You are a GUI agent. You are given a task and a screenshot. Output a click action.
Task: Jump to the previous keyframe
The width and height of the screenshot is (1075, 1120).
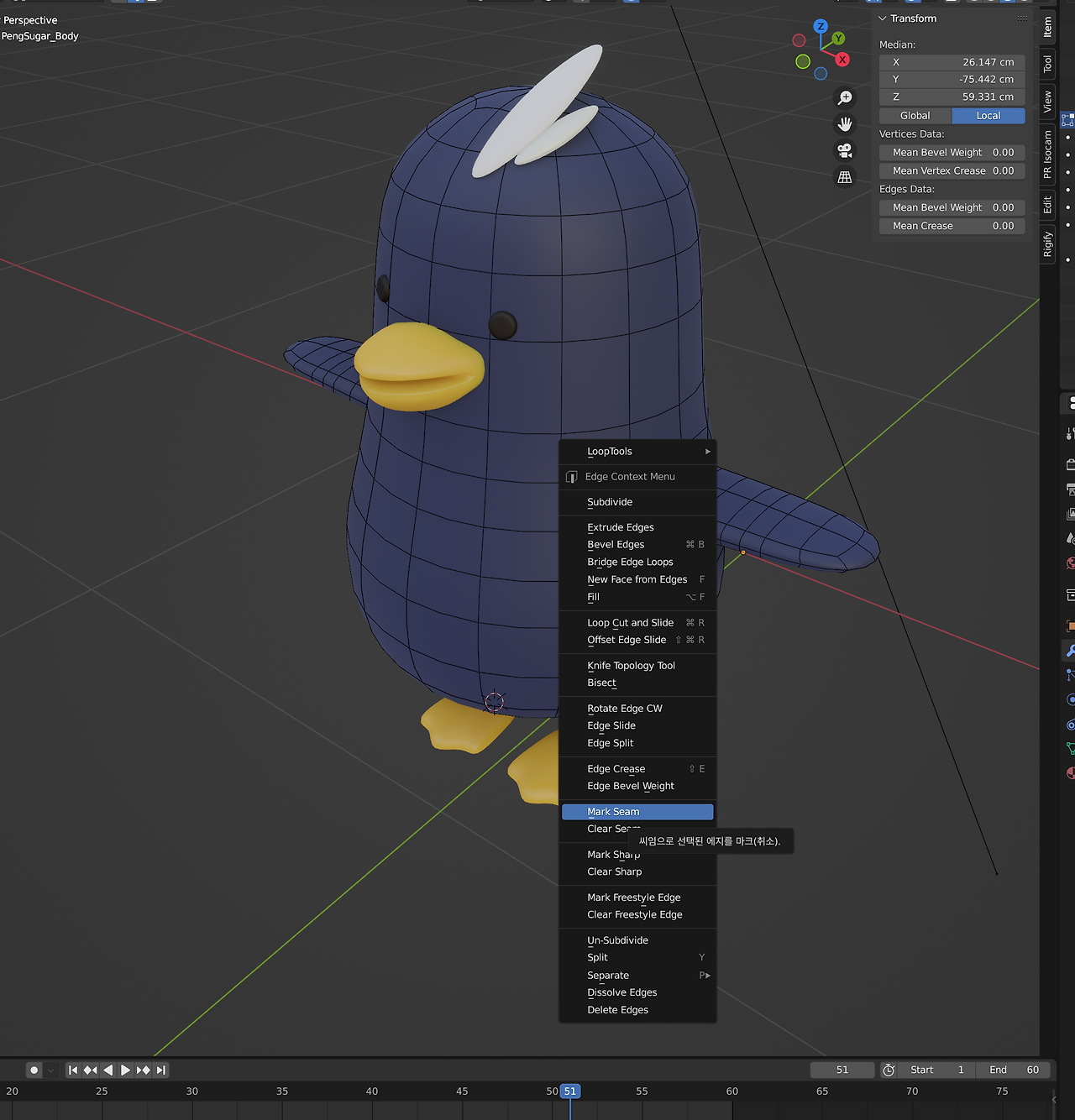91,1070
